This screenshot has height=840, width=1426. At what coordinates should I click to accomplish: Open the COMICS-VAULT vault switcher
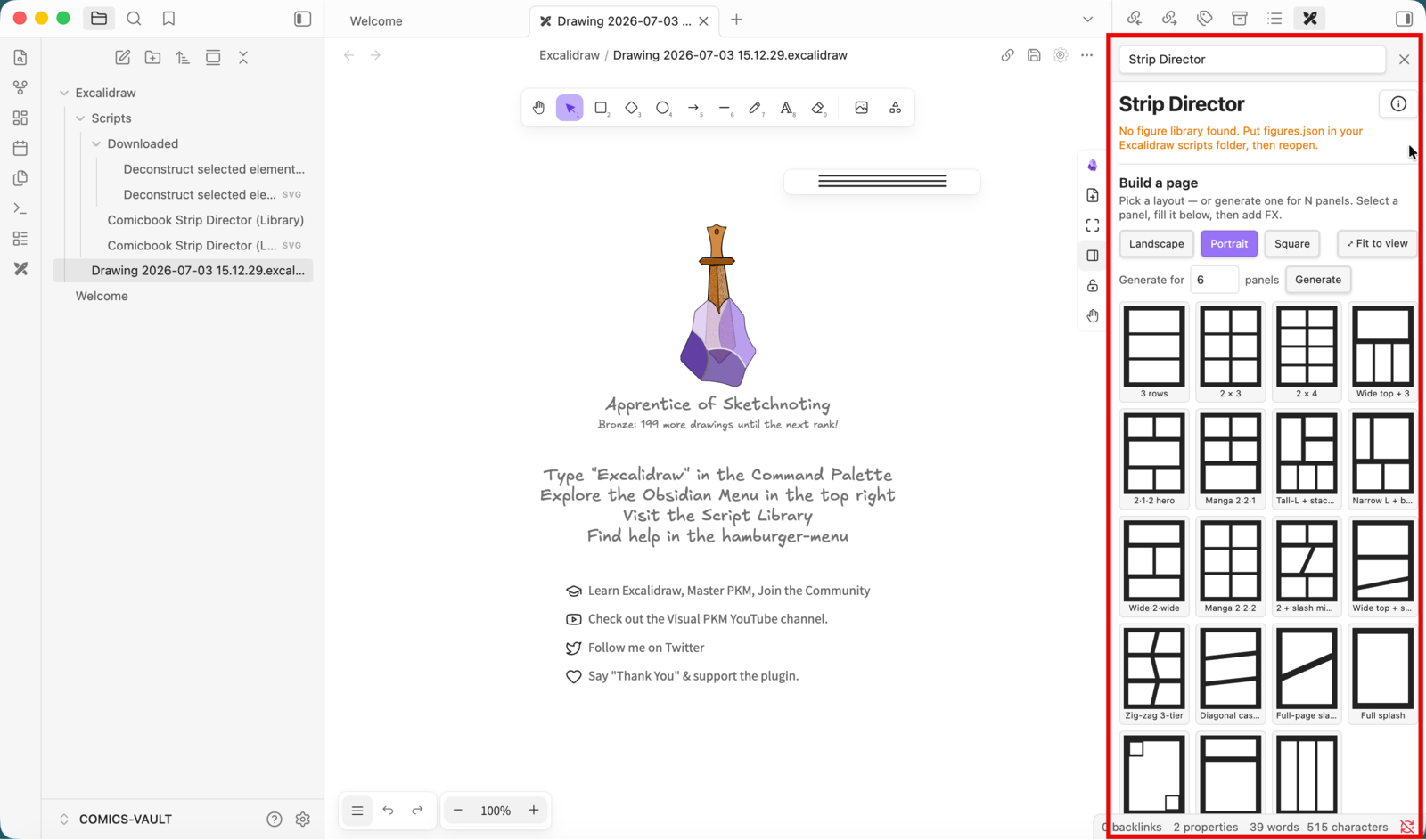click(x=115, y=820)
